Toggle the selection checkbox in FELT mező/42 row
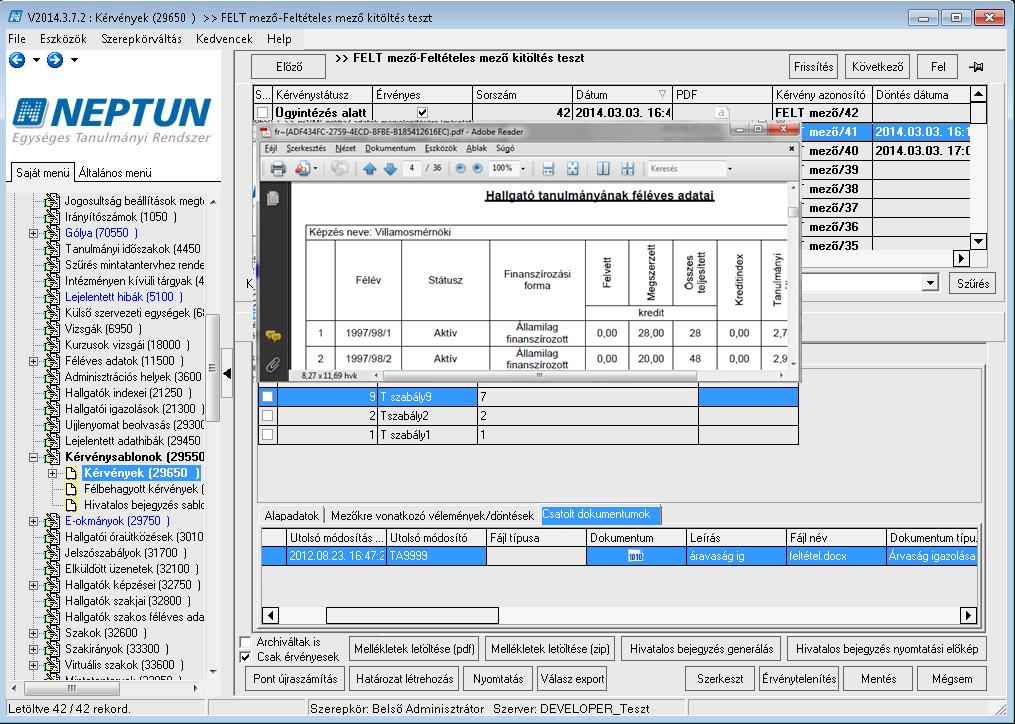Image resolution: width=1015 pixels, height=724 pixels. click(262, 113)
